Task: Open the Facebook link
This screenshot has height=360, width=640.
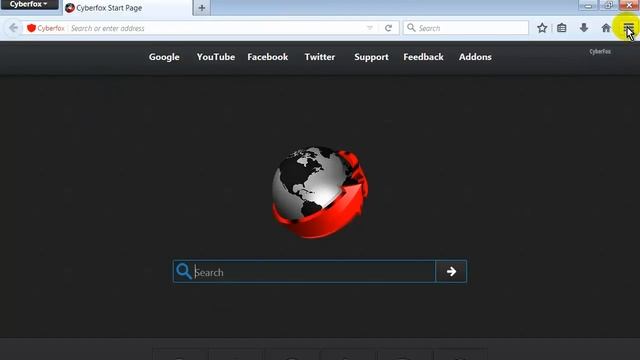Action: pyautogui.click(x=268, y=57)
